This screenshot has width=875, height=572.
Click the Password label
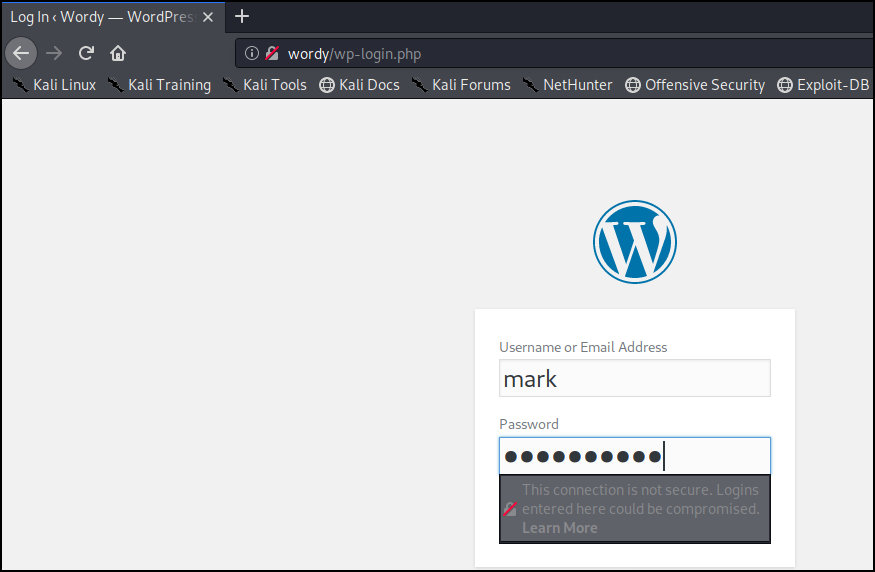click(529, 424)
